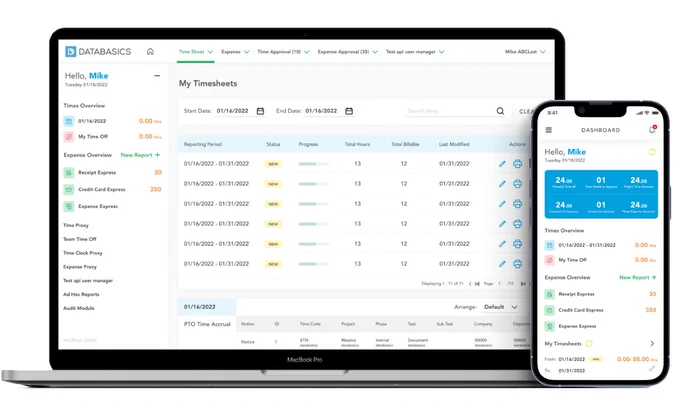Go to last page using pagination icon
Image resolution: width=680 pixels, height=402 pixels.
click(523, 284)
